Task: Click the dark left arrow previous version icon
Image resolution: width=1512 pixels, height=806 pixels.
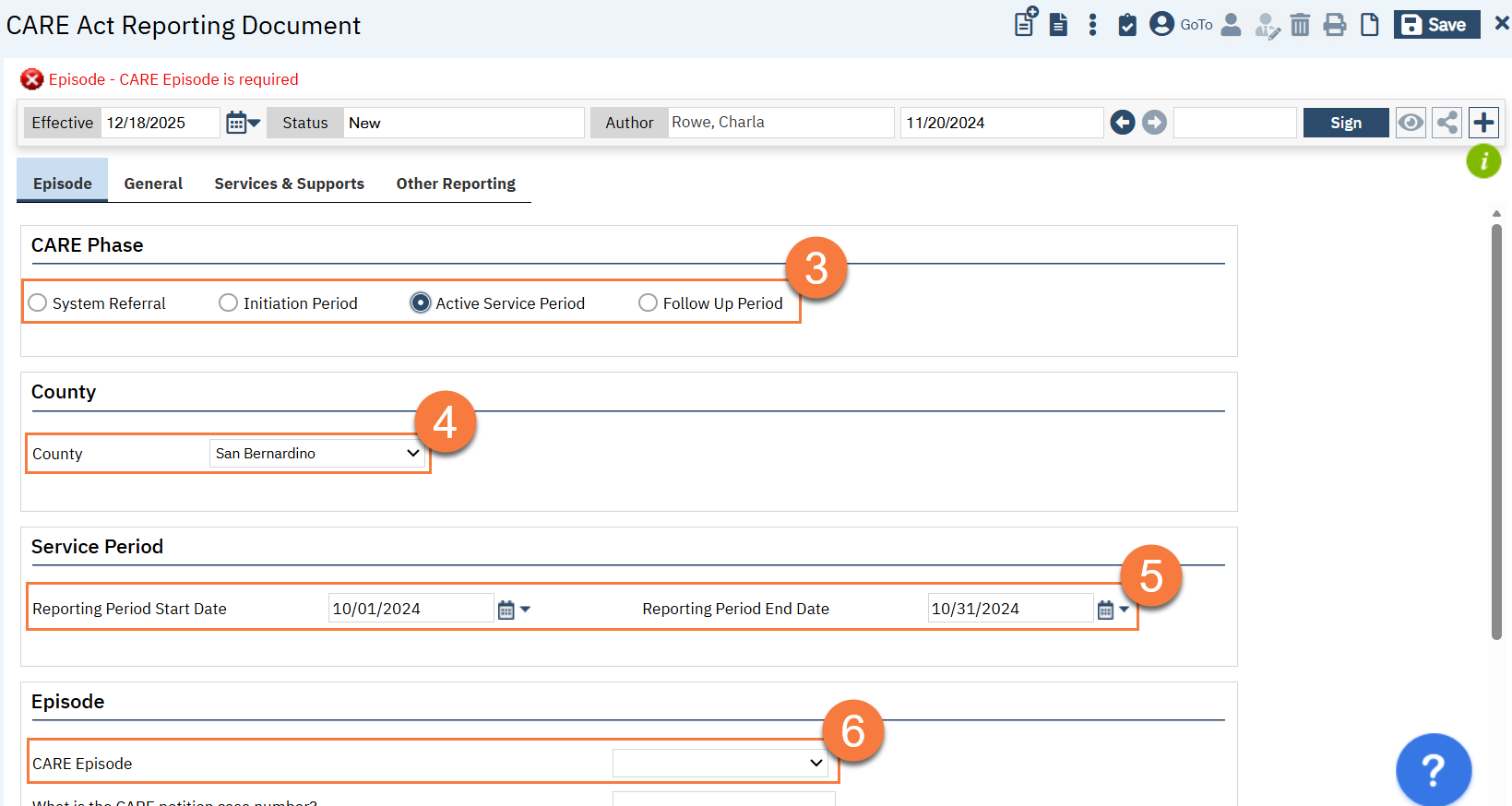Action: click(x=1123, y=123)
